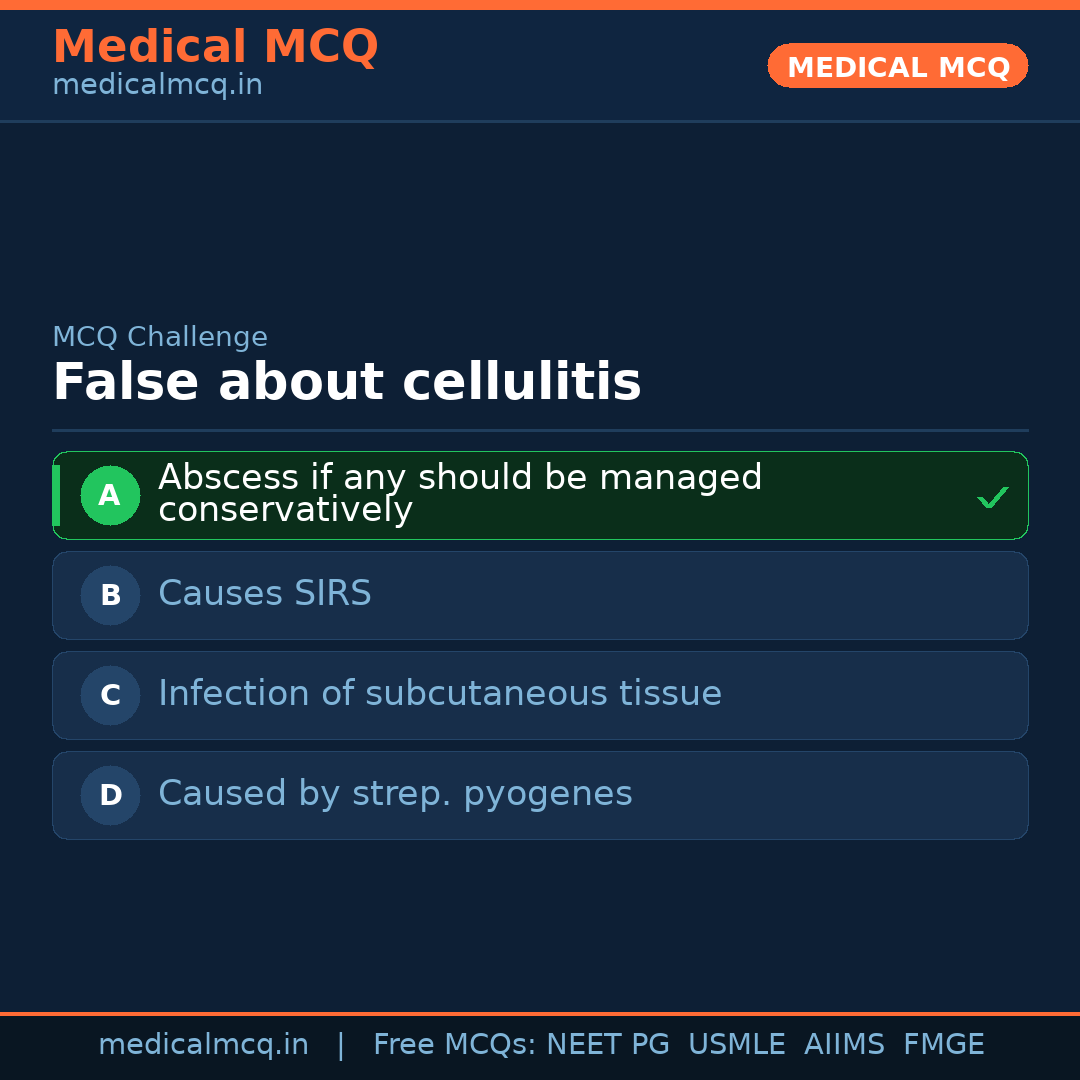Click 'Abscess if any should be managed conservatively' answer

click(460, 493)
